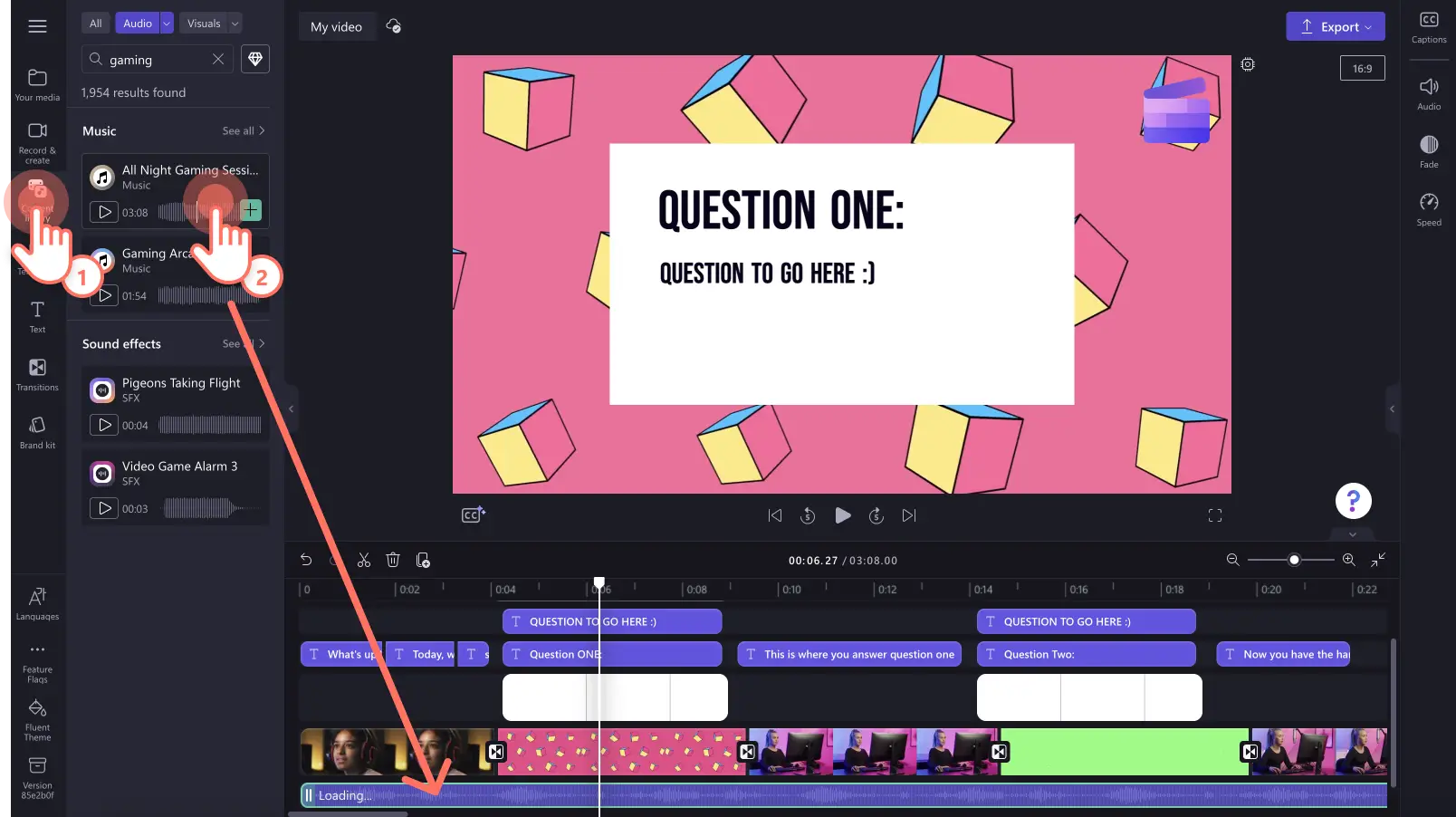Rewind five seconds
1456x817 pixels.
[809, 515]
